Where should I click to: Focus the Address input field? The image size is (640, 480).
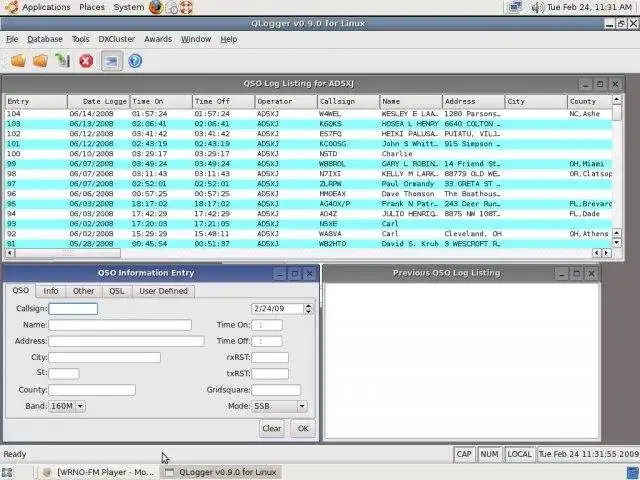coord(126,341)
